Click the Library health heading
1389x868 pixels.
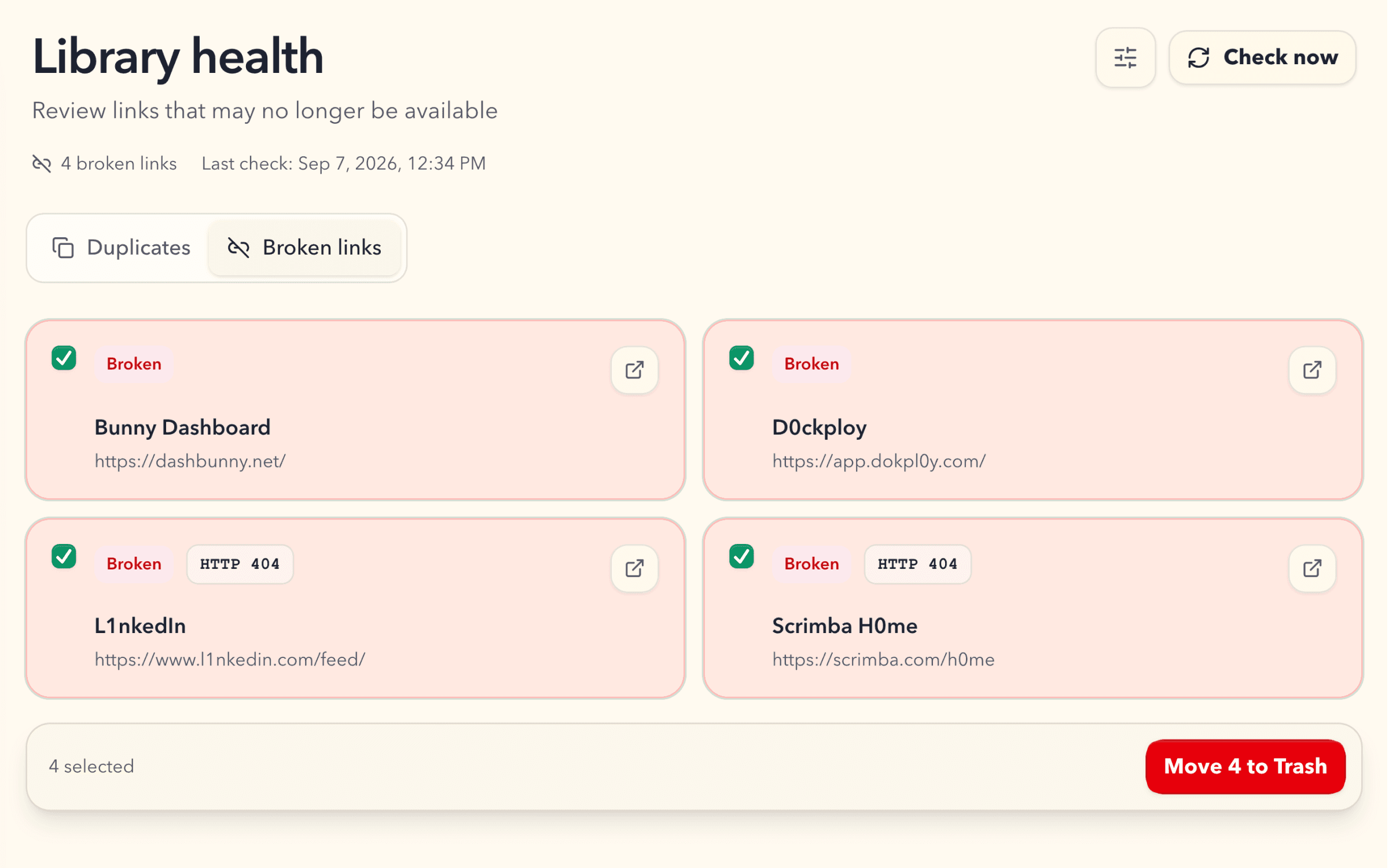pyautogui.click(x=178, y=57)
